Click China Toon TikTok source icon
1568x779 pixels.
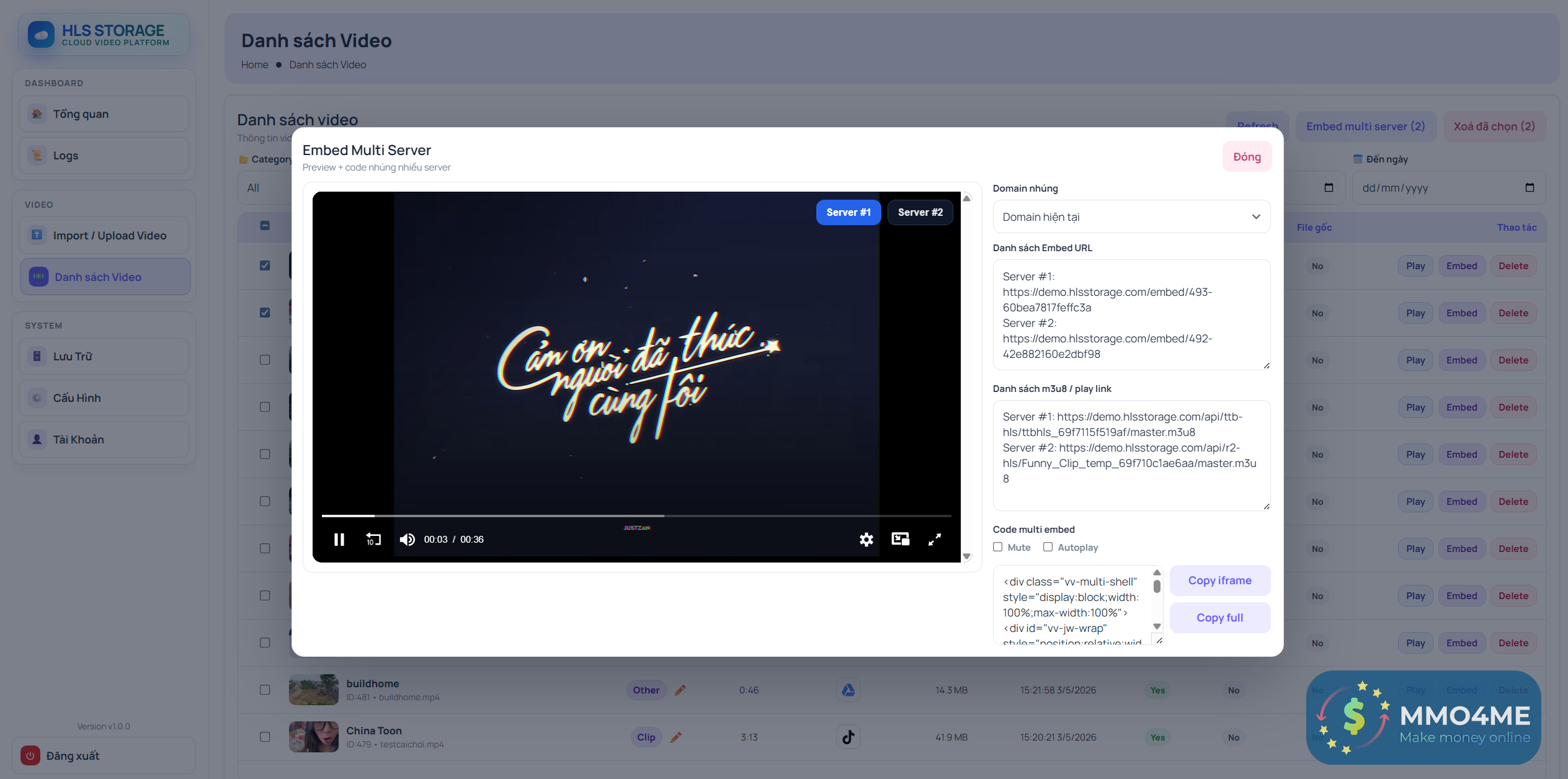[848, 737]
